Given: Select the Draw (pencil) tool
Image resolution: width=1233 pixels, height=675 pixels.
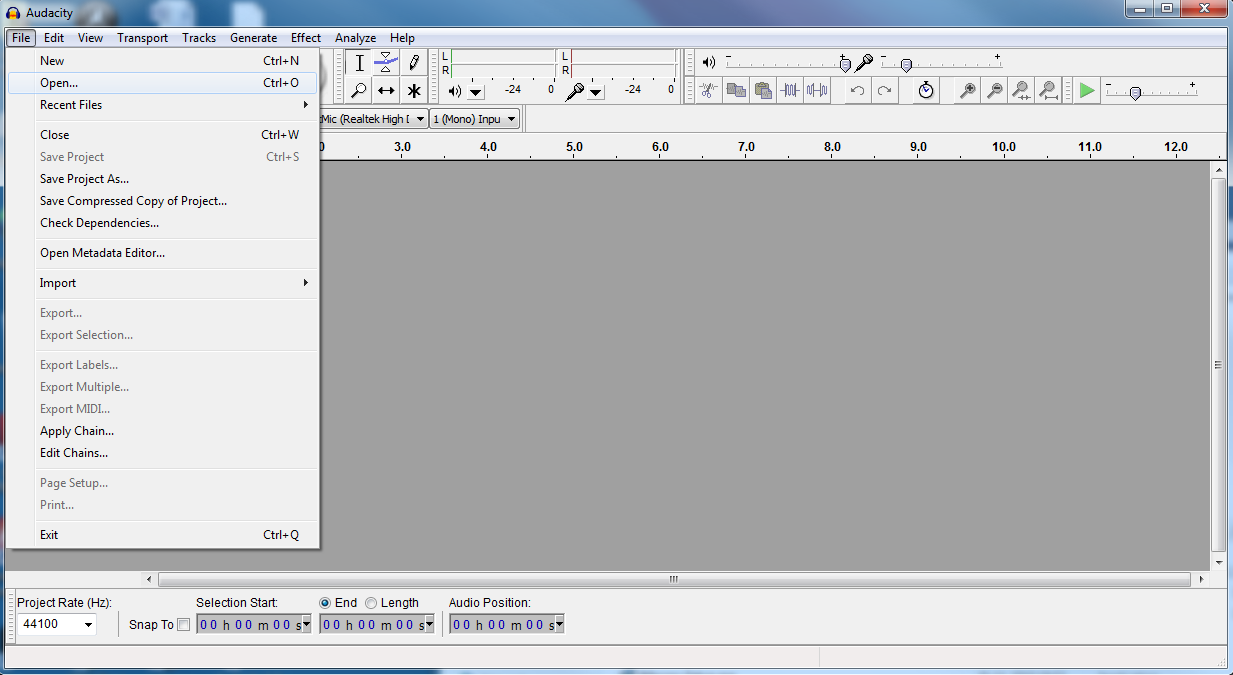Looking at the screenshot, I should tap(413, 62).
